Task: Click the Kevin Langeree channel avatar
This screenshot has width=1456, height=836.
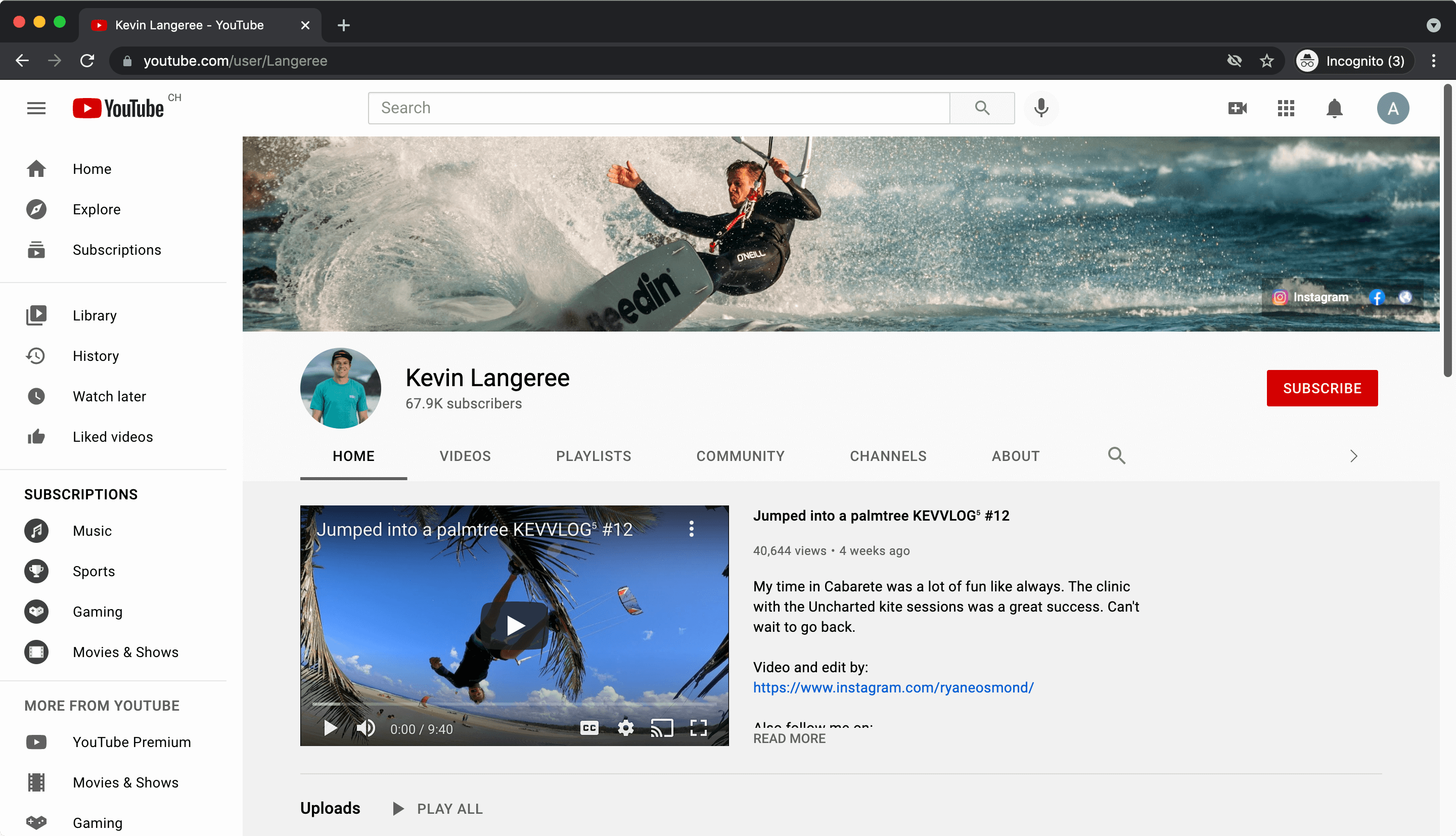Action: coord(340,388)
